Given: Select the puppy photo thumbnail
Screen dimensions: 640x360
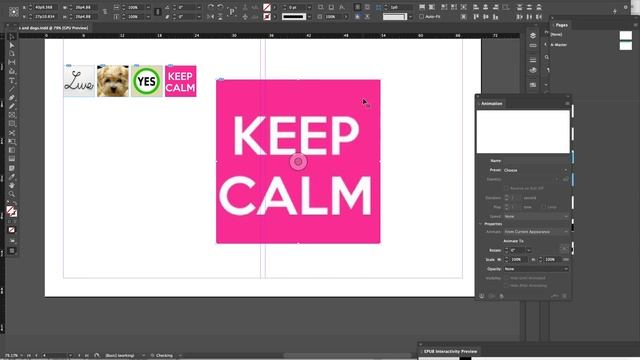Looking at the screenshot, I should (113, 81).
